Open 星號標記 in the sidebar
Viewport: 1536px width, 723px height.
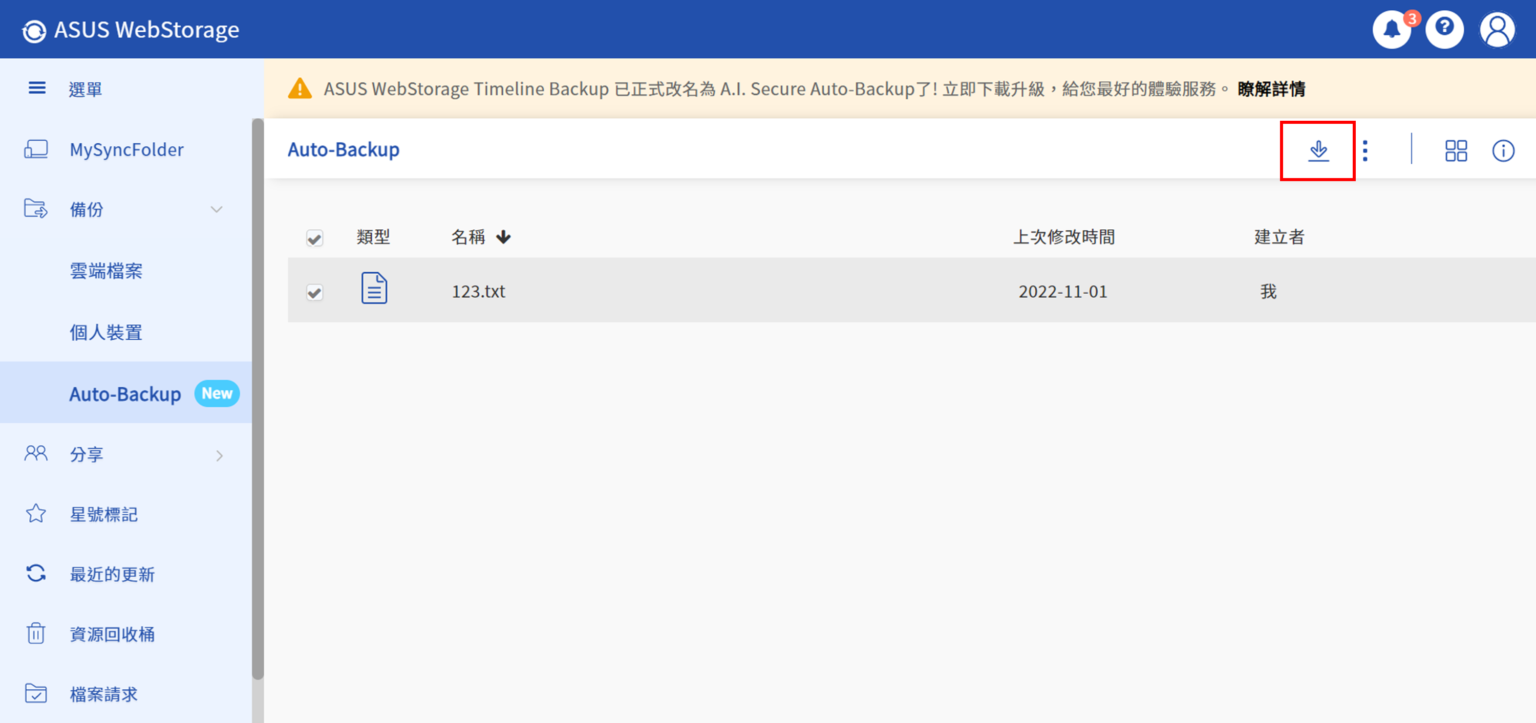103,514
